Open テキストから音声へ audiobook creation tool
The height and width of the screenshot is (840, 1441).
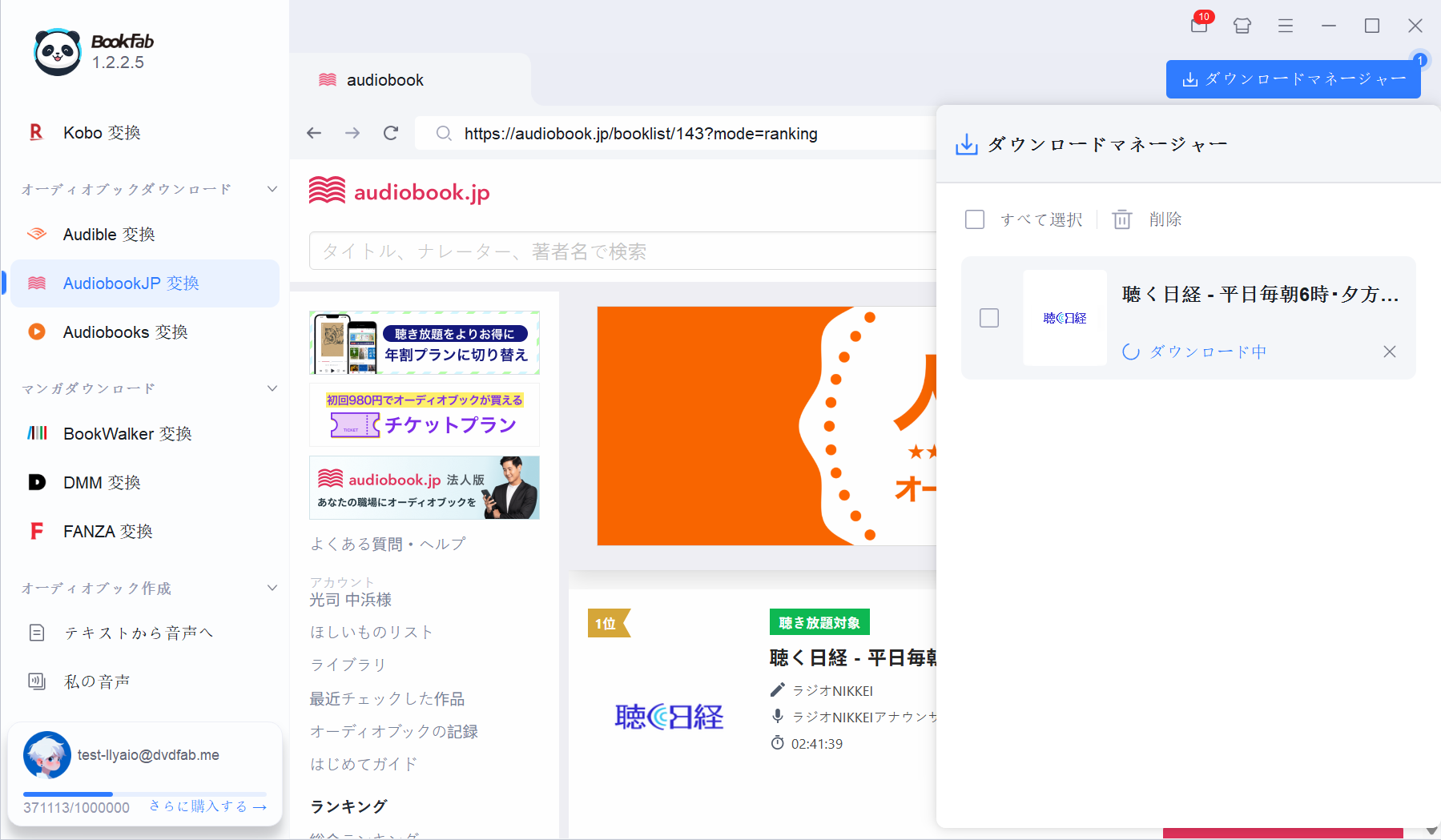click(x=138, y=633)
